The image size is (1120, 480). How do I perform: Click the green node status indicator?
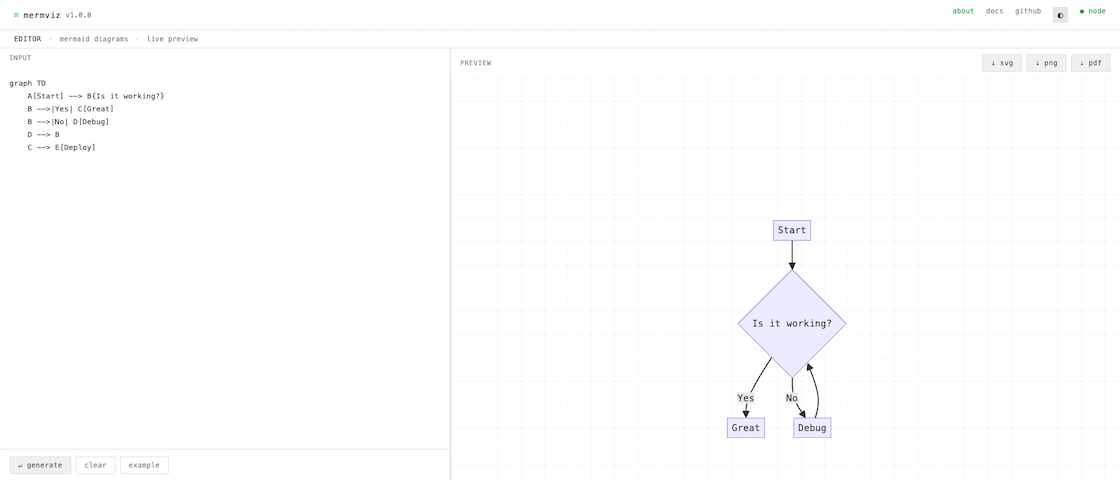(1092, 11)
